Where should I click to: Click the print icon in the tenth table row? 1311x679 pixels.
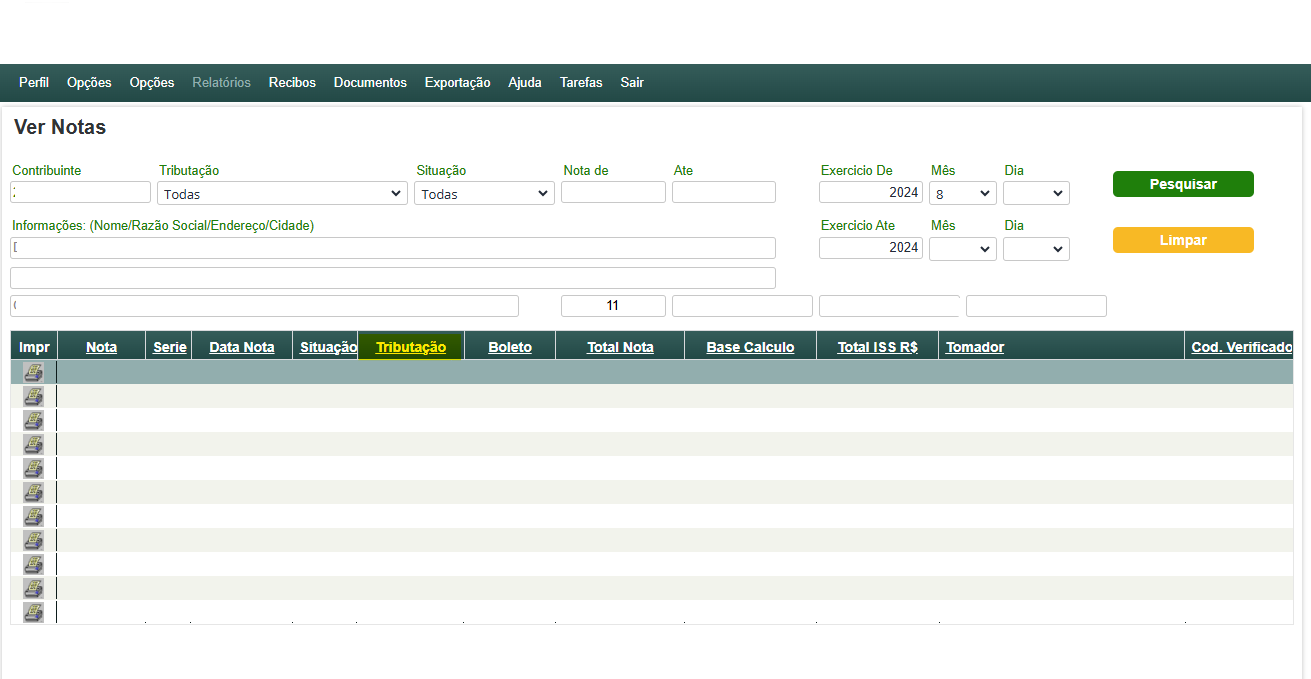click(34, 588)
